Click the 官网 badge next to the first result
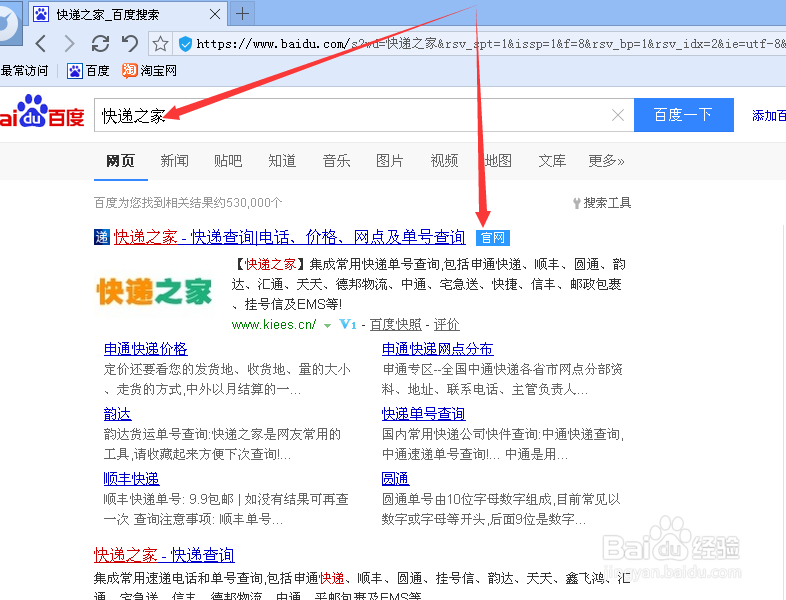Image resolution: width=786 pixels, height=600 pixels. (493, 238)
